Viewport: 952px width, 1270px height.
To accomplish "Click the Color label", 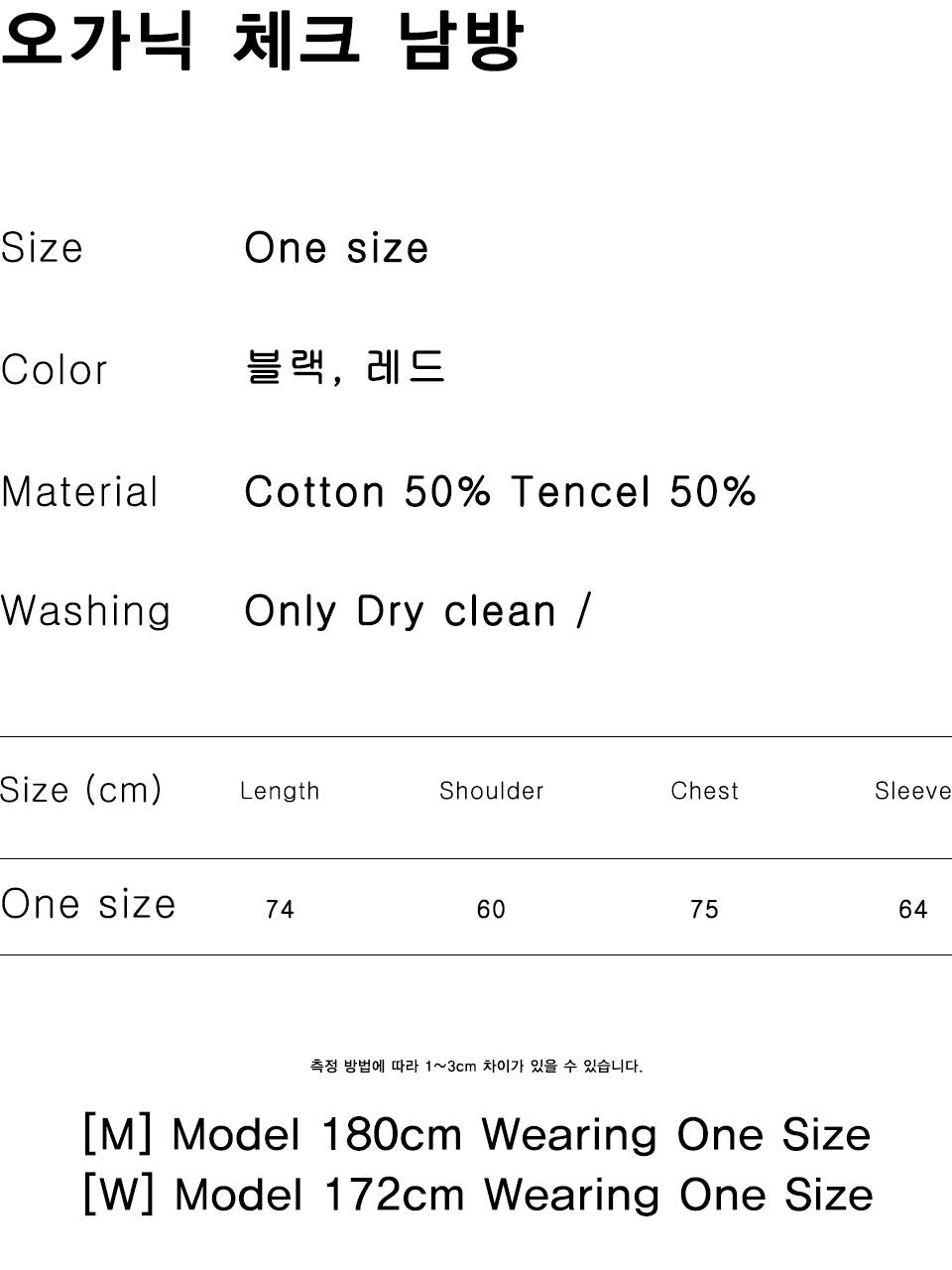I will click(54, 370).
